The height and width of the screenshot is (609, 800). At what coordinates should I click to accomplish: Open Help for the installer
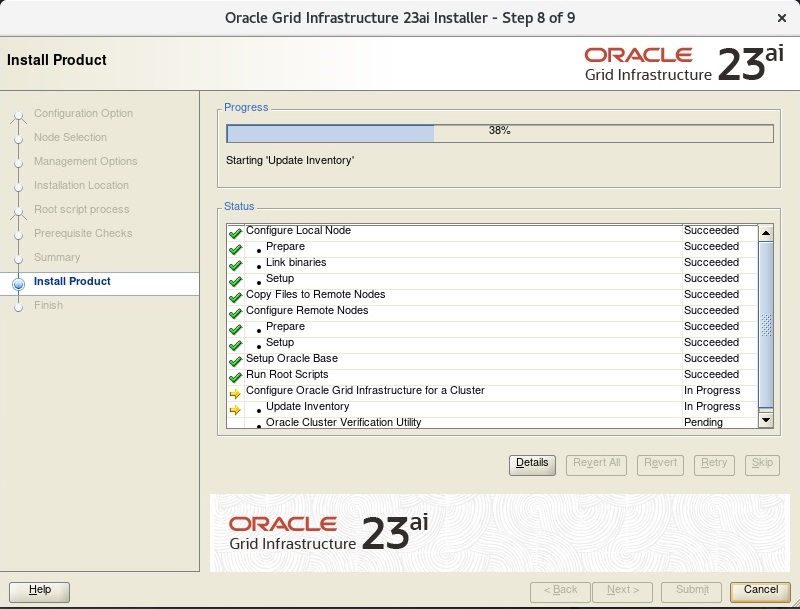39,592
